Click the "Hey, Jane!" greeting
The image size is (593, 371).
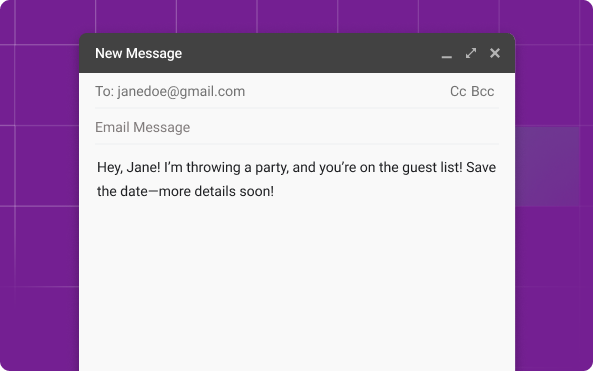[129, 168]
